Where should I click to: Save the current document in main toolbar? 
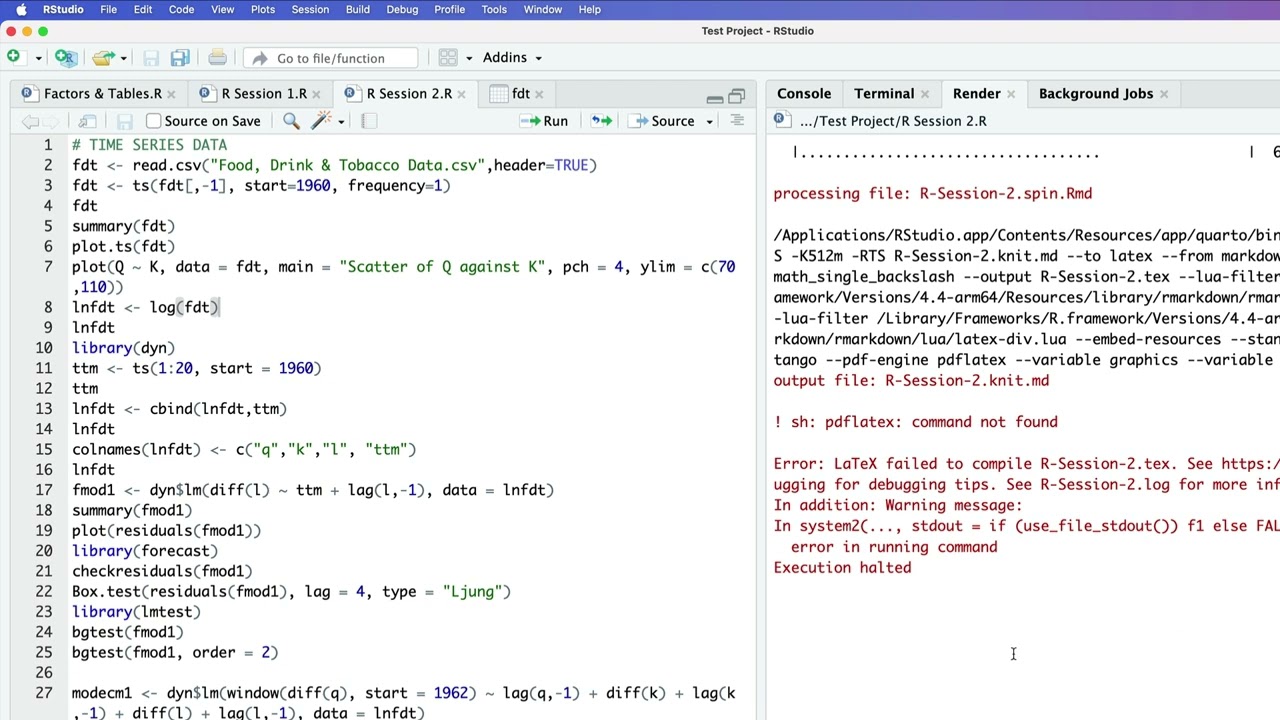(x=151, y=58)
